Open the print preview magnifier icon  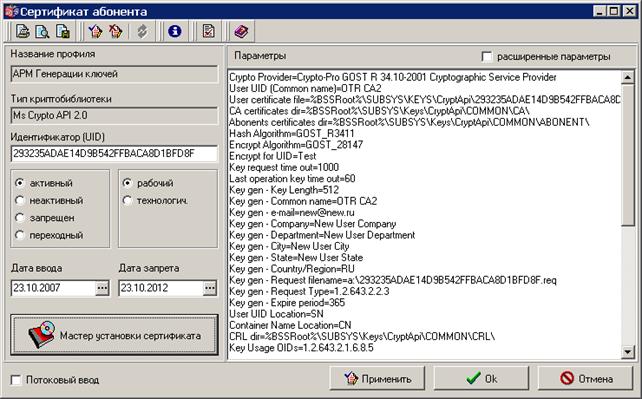(42, 31)
